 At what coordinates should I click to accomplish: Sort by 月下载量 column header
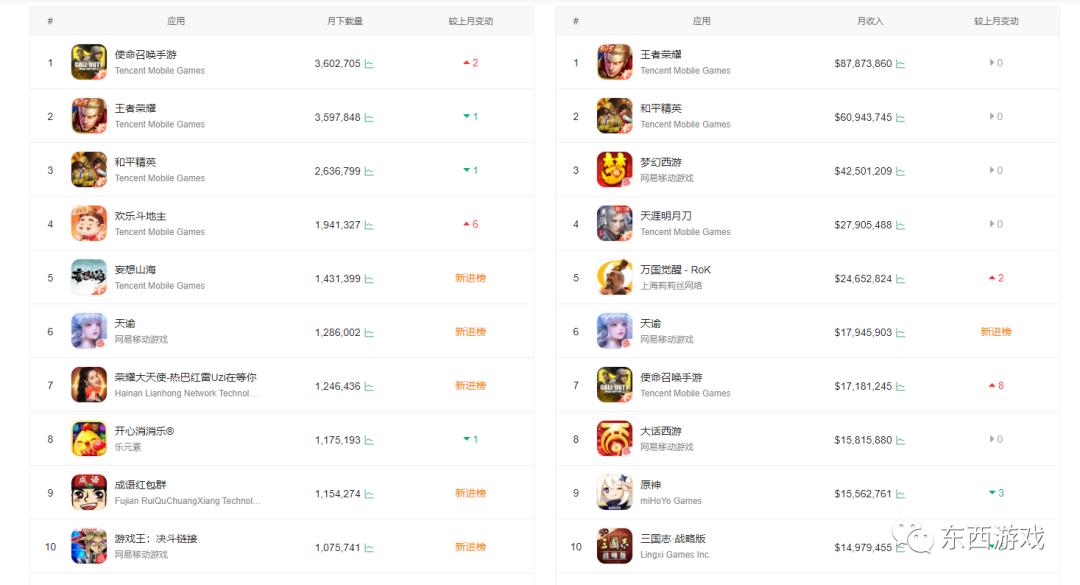(x=344, y=21)
